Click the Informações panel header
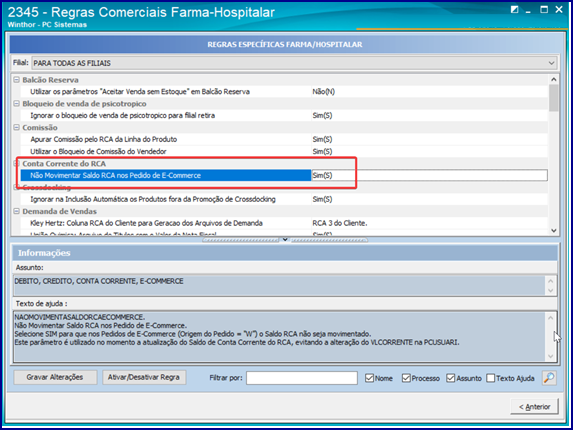Viewport: 573px width, 430px height. click(x=284, y=253)
